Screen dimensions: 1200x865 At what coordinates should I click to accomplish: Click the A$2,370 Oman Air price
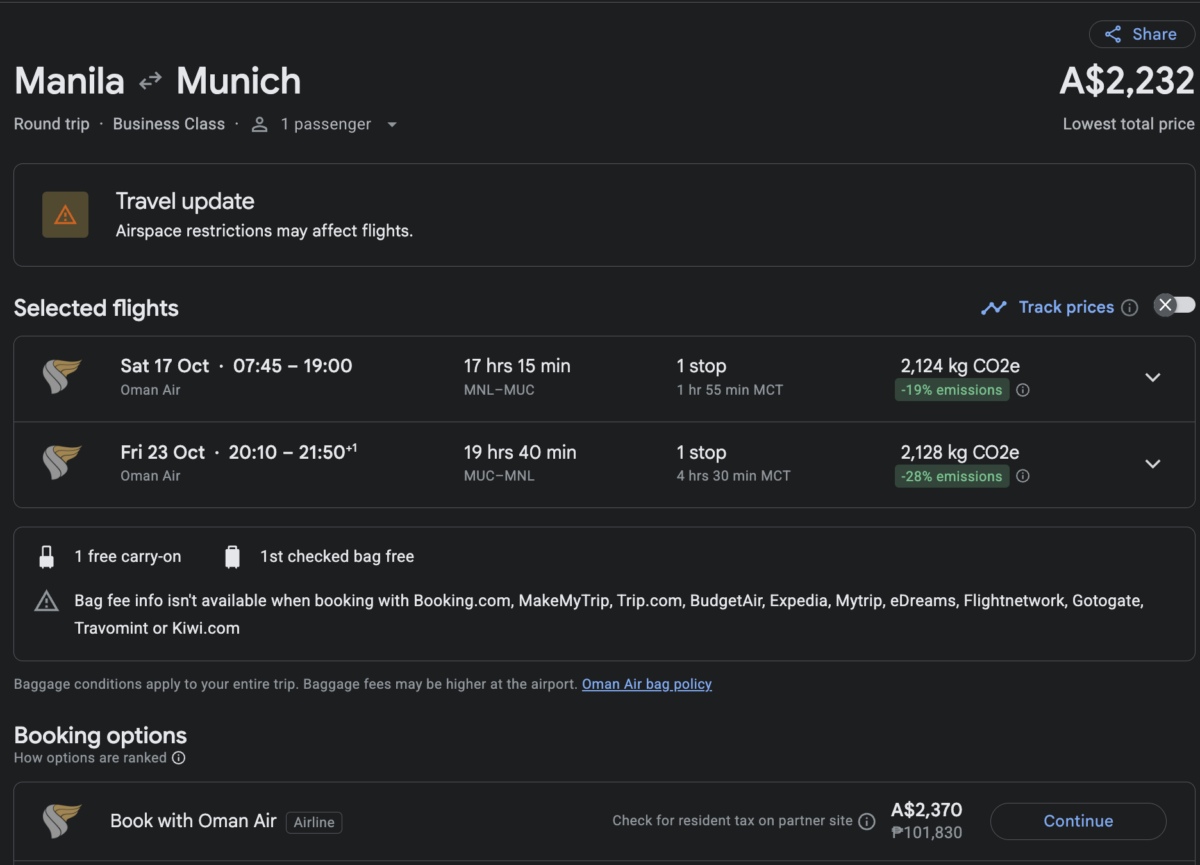[x=926, y=811]
